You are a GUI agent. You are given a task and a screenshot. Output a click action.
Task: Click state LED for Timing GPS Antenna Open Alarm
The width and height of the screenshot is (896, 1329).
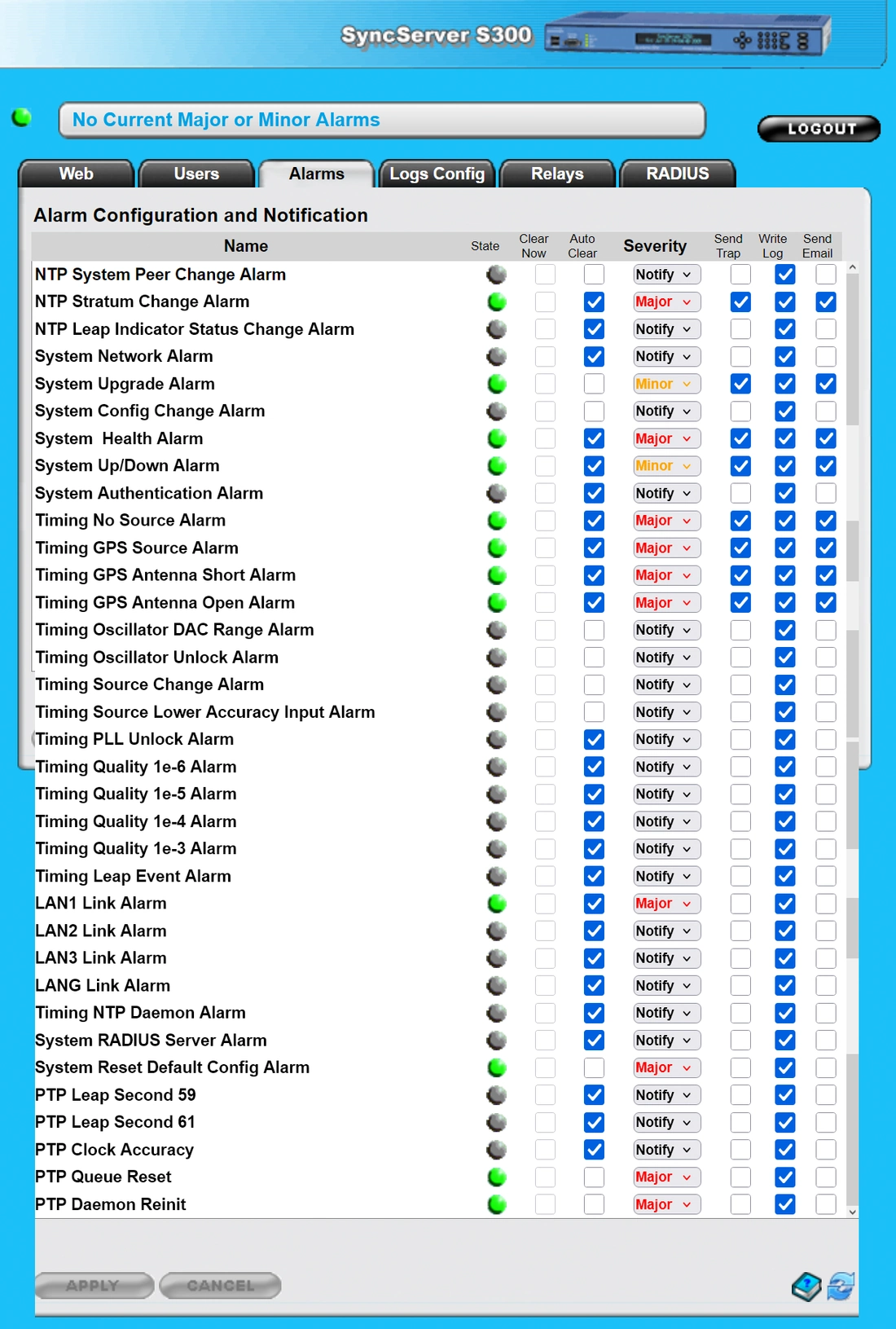[x=497, y=603]
